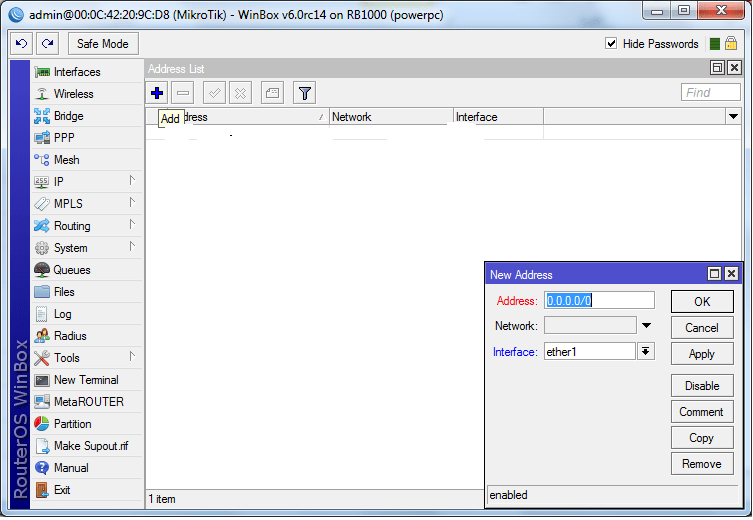Click the Network input field

point(590,326)
